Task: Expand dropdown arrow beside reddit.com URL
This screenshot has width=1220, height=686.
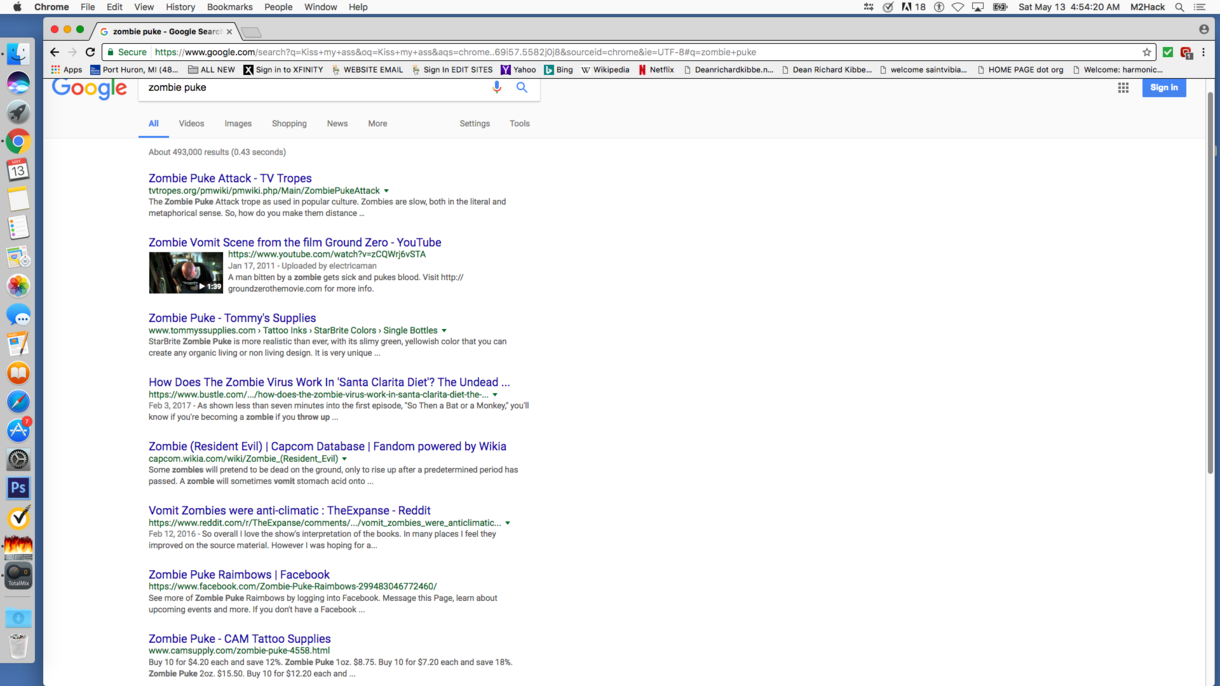Action: [x=508, y=523]
